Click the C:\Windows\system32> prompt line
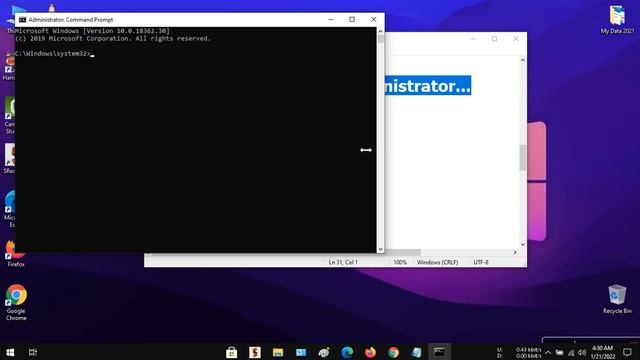This screenshot has height=360, width=640. coord(54,54)
